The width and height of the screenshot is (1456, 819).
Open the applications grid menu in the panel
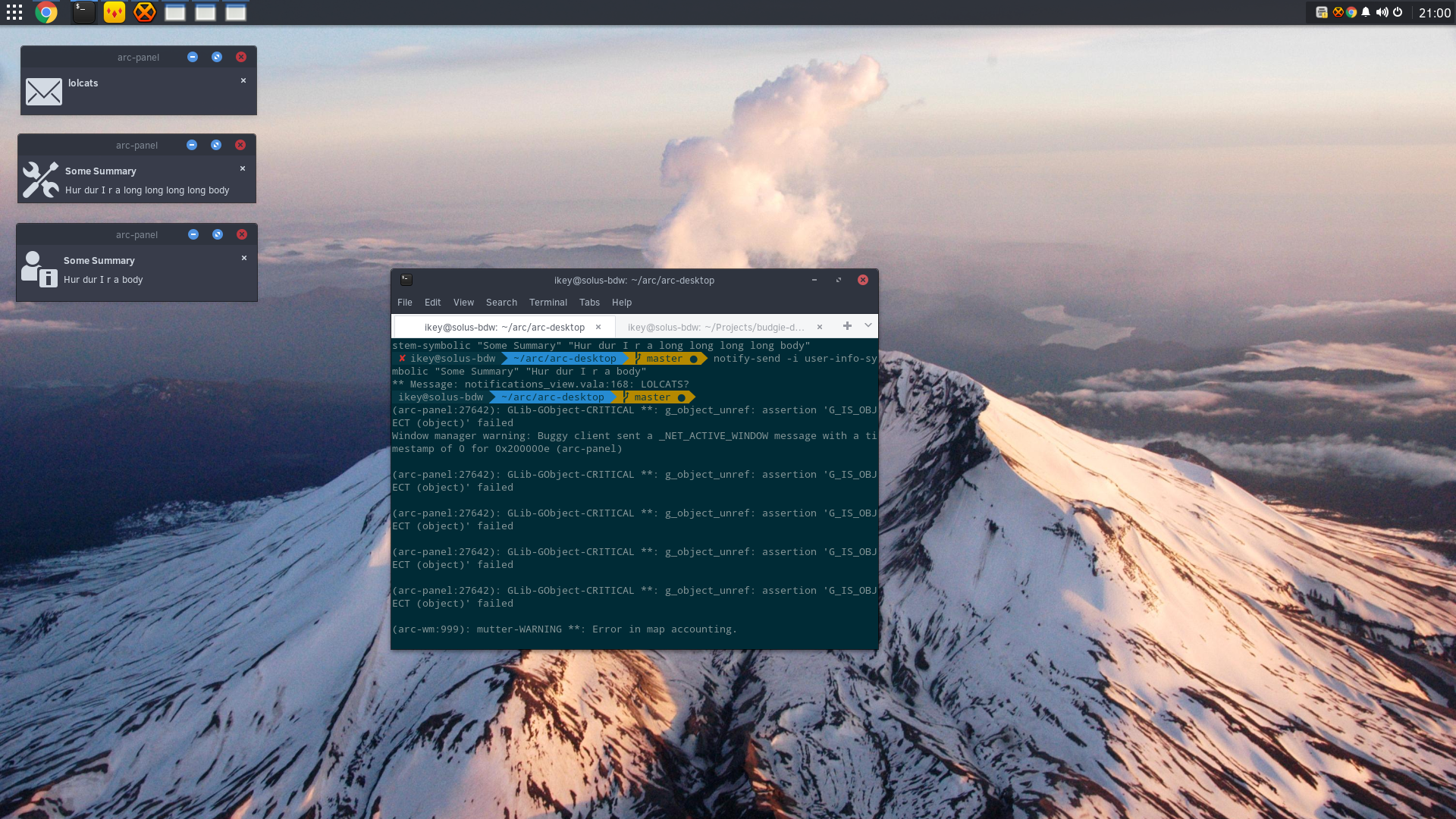click(14, 12)
